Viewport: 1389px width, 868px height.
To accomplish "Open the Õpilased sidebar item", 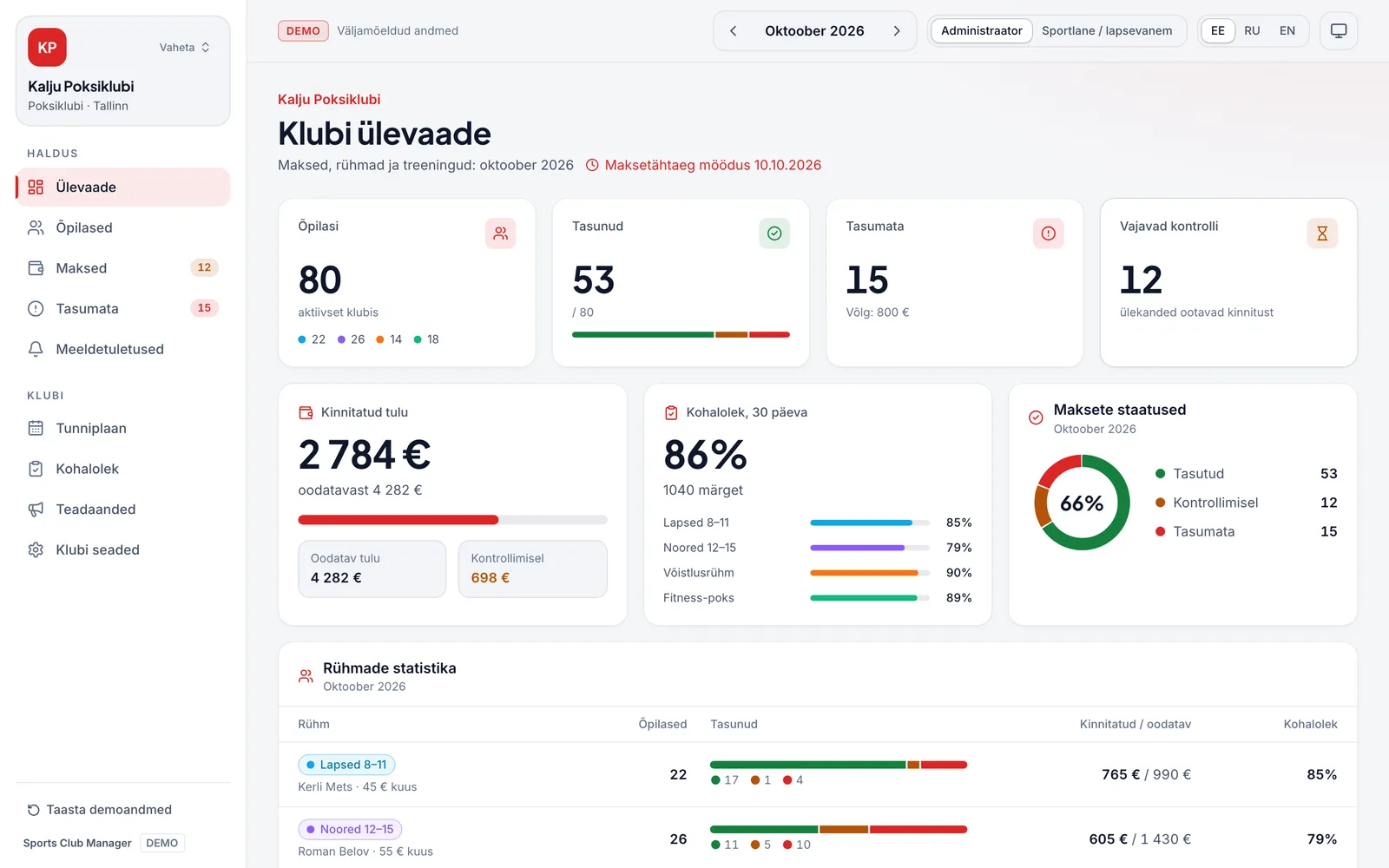I will [123, 227].
